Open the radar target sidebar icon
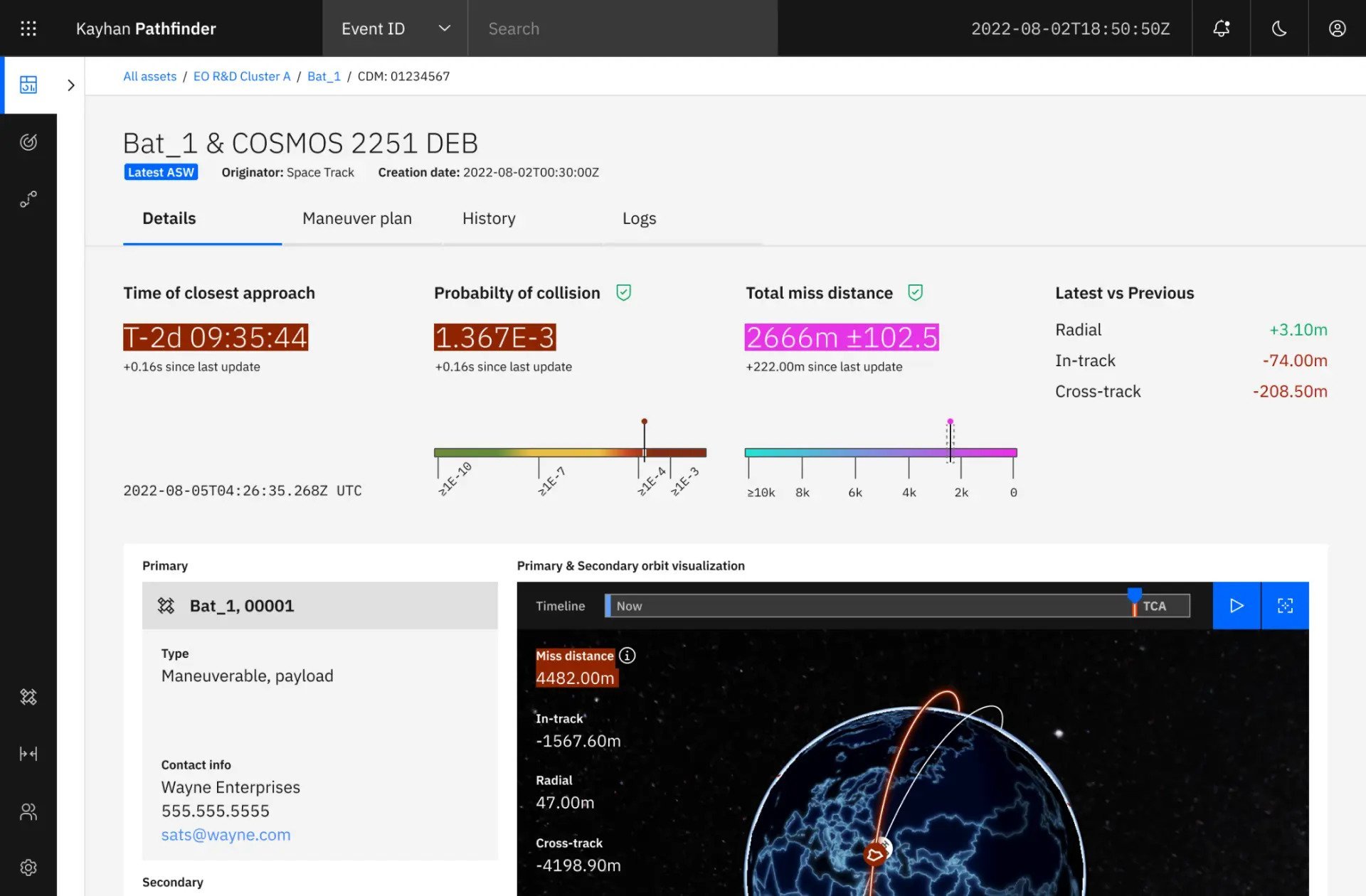Image resolution: width=1366 pixels, height=896 pixels. tap(28, 142)
